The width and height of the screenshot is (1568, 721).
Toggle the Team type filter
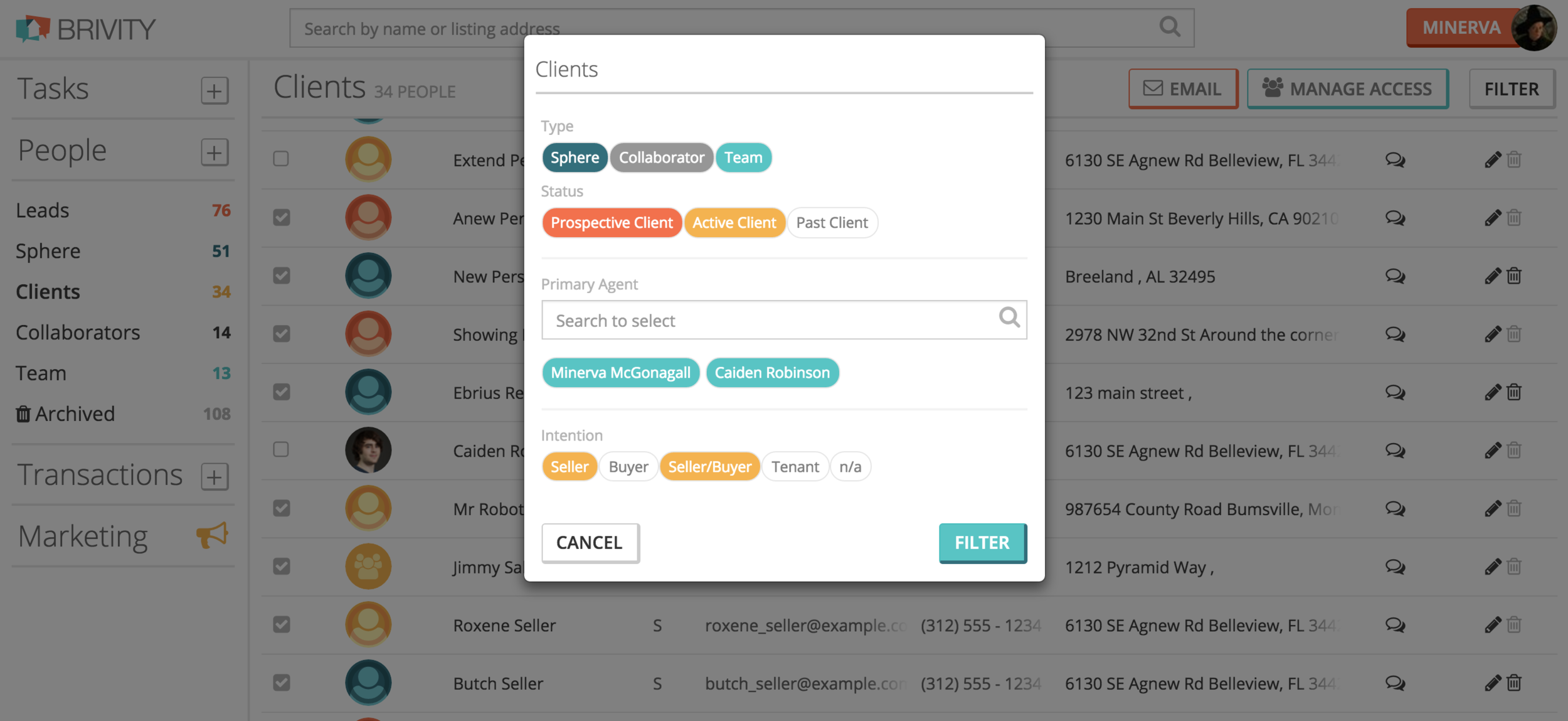[x=743, y=158]
